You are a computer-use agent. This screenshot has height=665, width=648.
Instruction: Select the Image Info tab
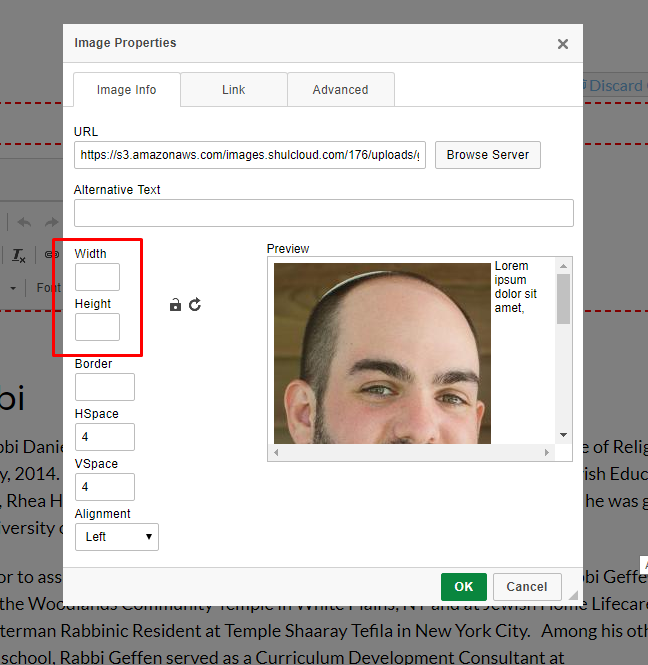(127, 90)
